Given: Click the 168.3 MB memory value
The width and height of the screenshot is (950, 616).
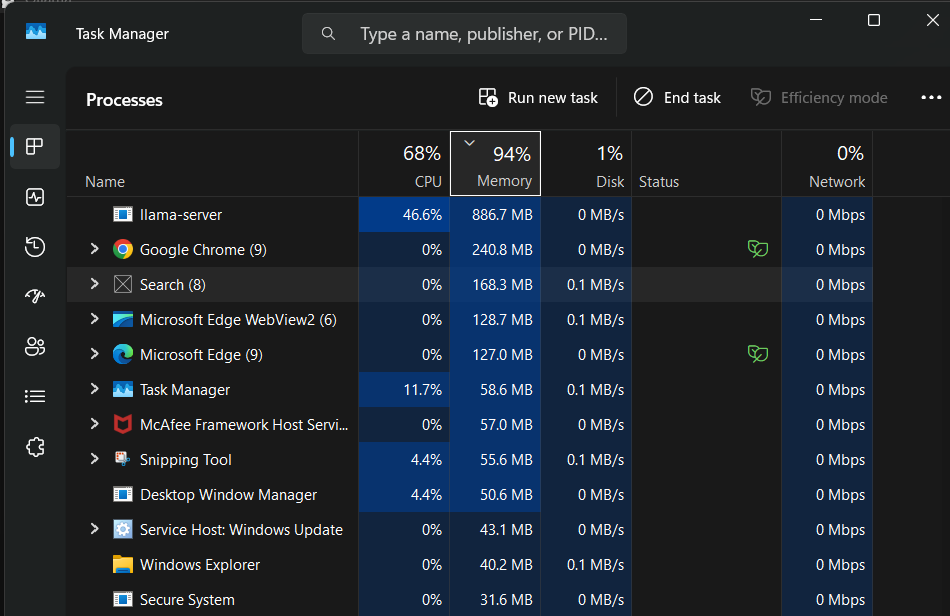Looking at the screenshot, I should 502,285.
